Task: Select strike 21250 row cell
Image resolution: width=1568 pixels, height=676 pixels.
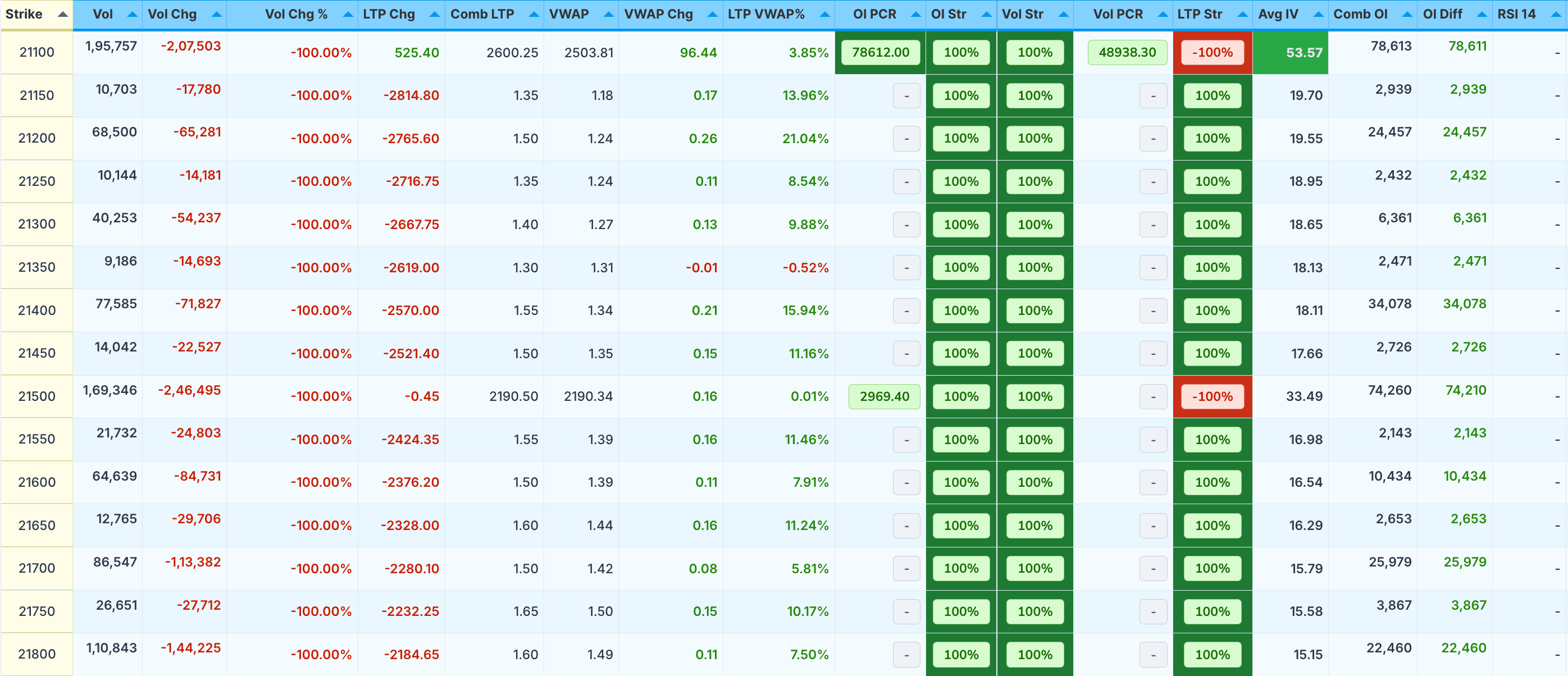Action: tap(37, 181)
